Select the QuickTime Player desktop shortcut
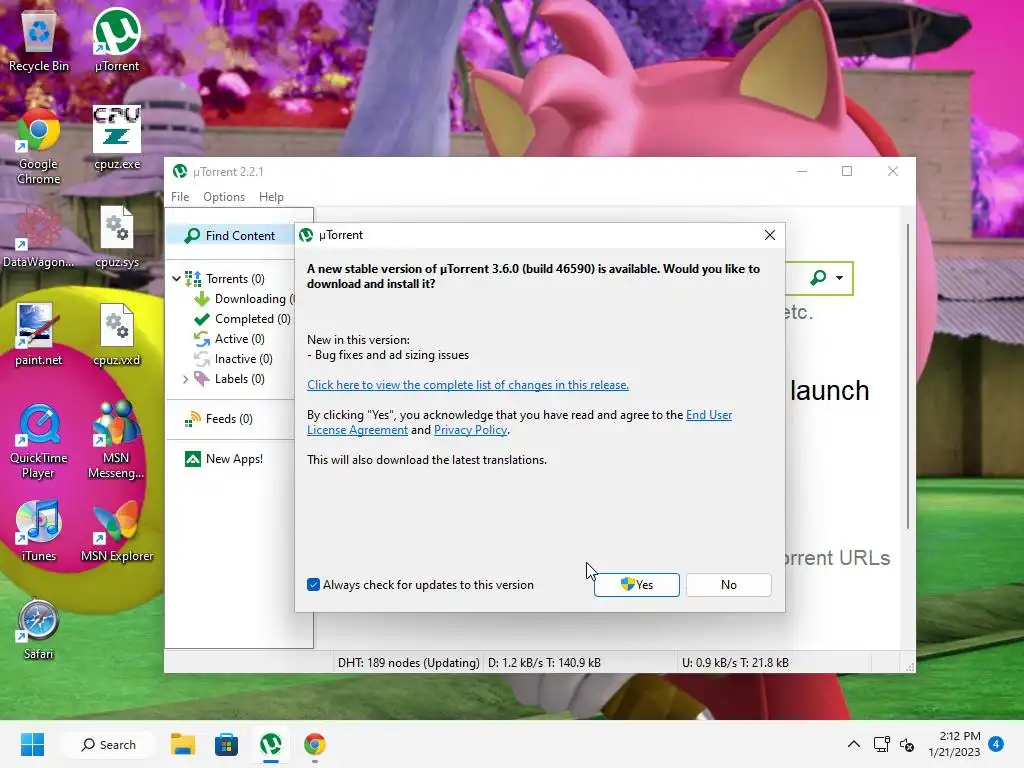This screenshot has width=1024, height=768. pos(39,441)
